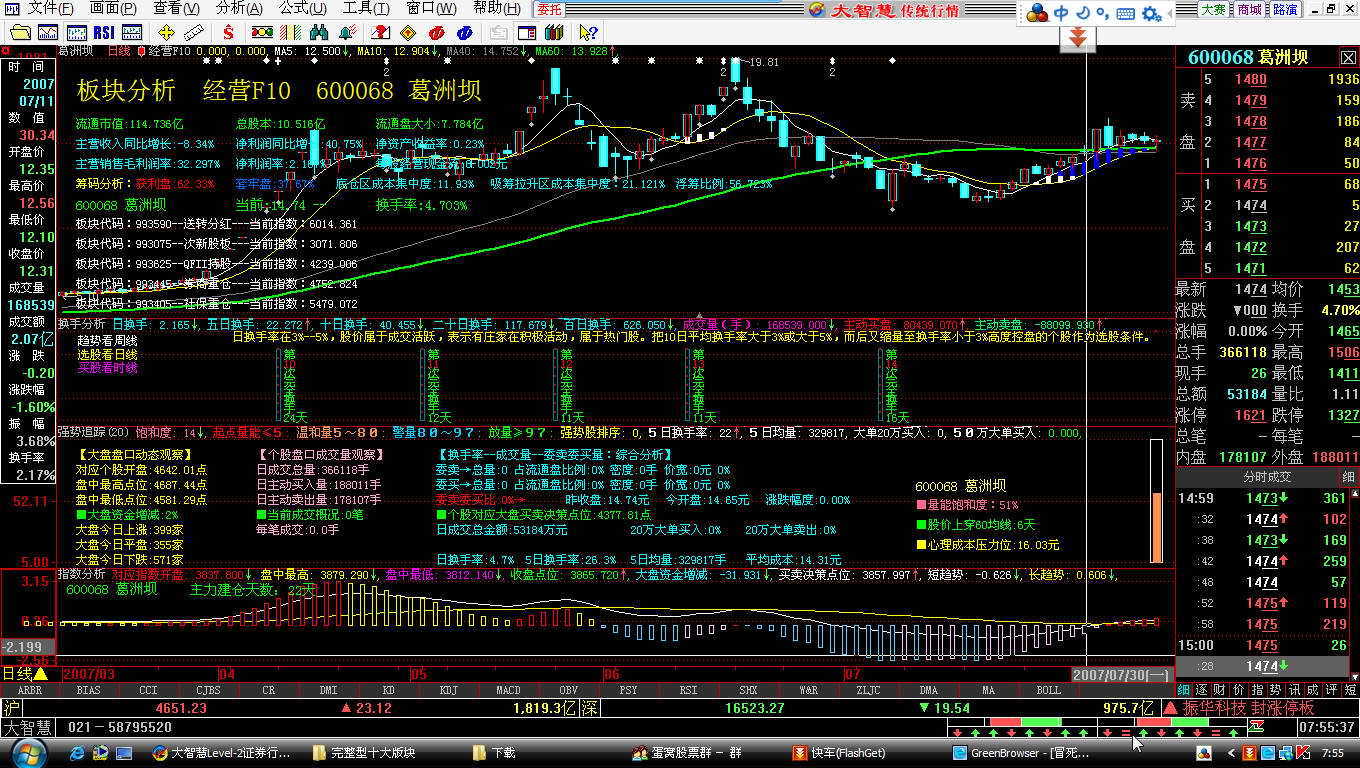This screenshot has width=1360, height=768.
Task: Open the 文件(F) menu
Action: click(x=50, y=8)
